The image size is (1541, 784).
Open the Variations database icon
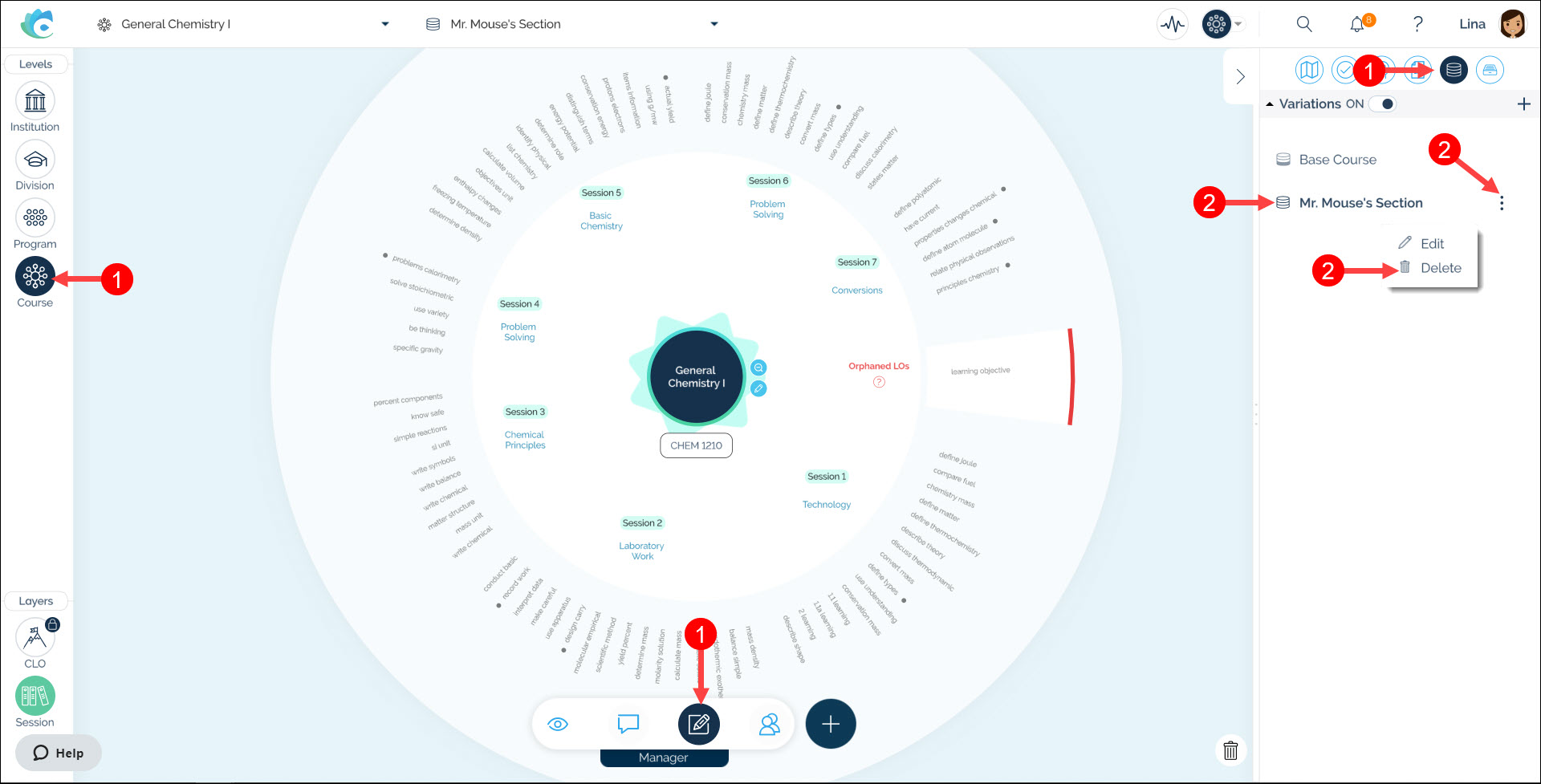1454,70
